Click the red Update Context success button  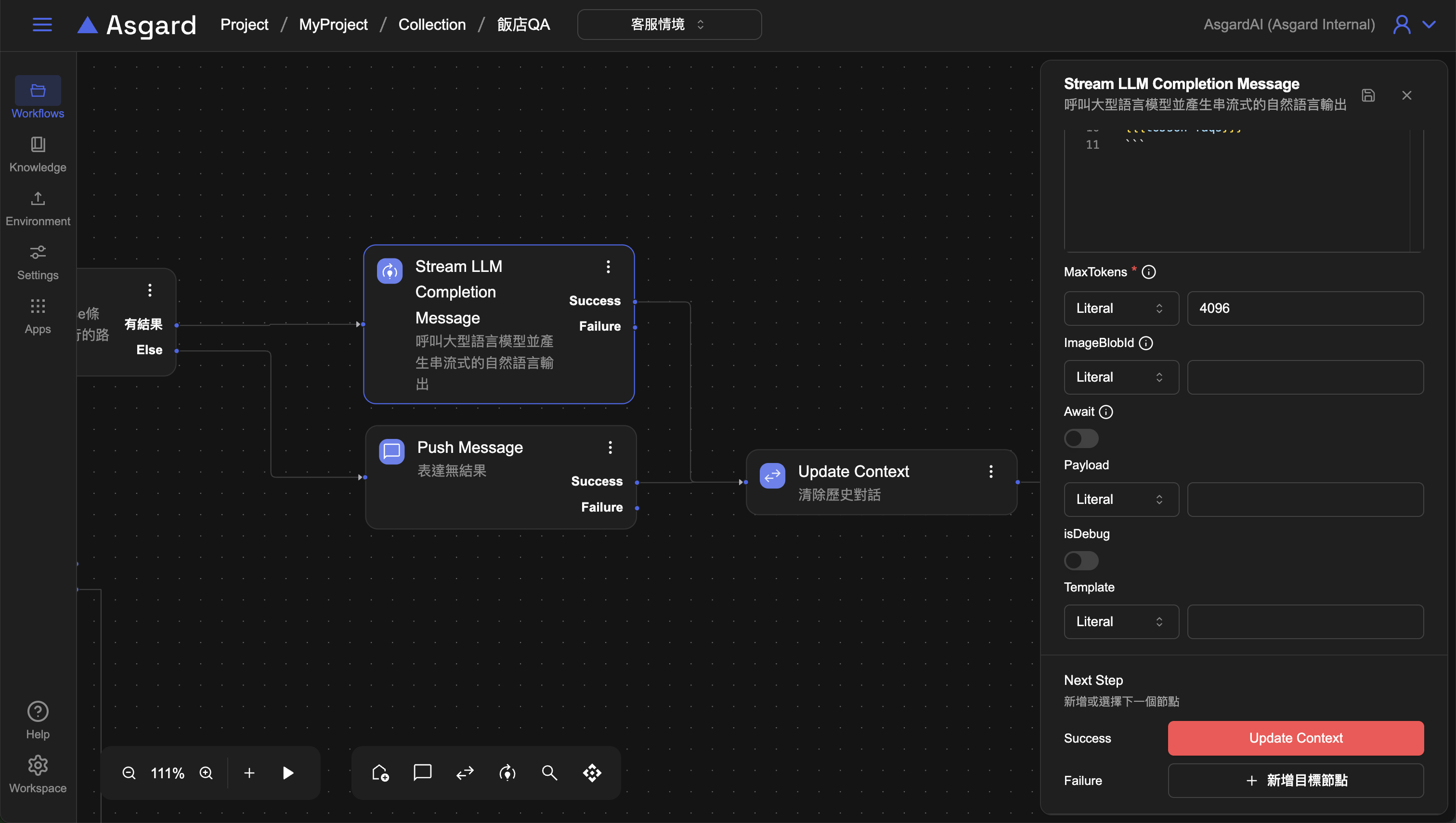pyautogui.click(x=1295, y=738)
